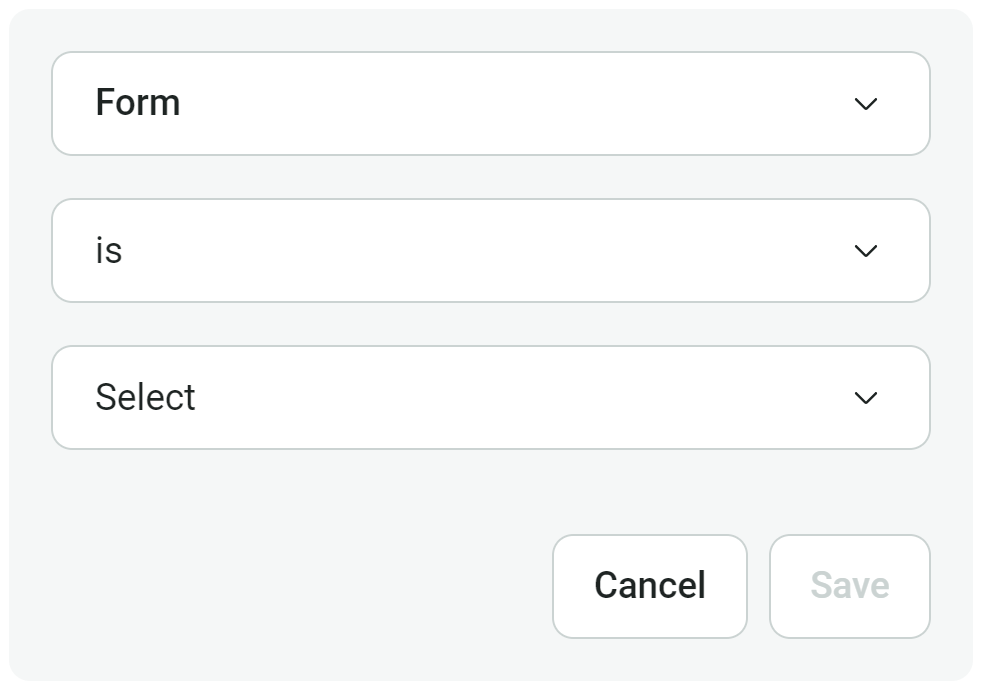Screen dimensions: 985x691
Task: Click the "Form" text label
Action: click(x=138, y=103)
